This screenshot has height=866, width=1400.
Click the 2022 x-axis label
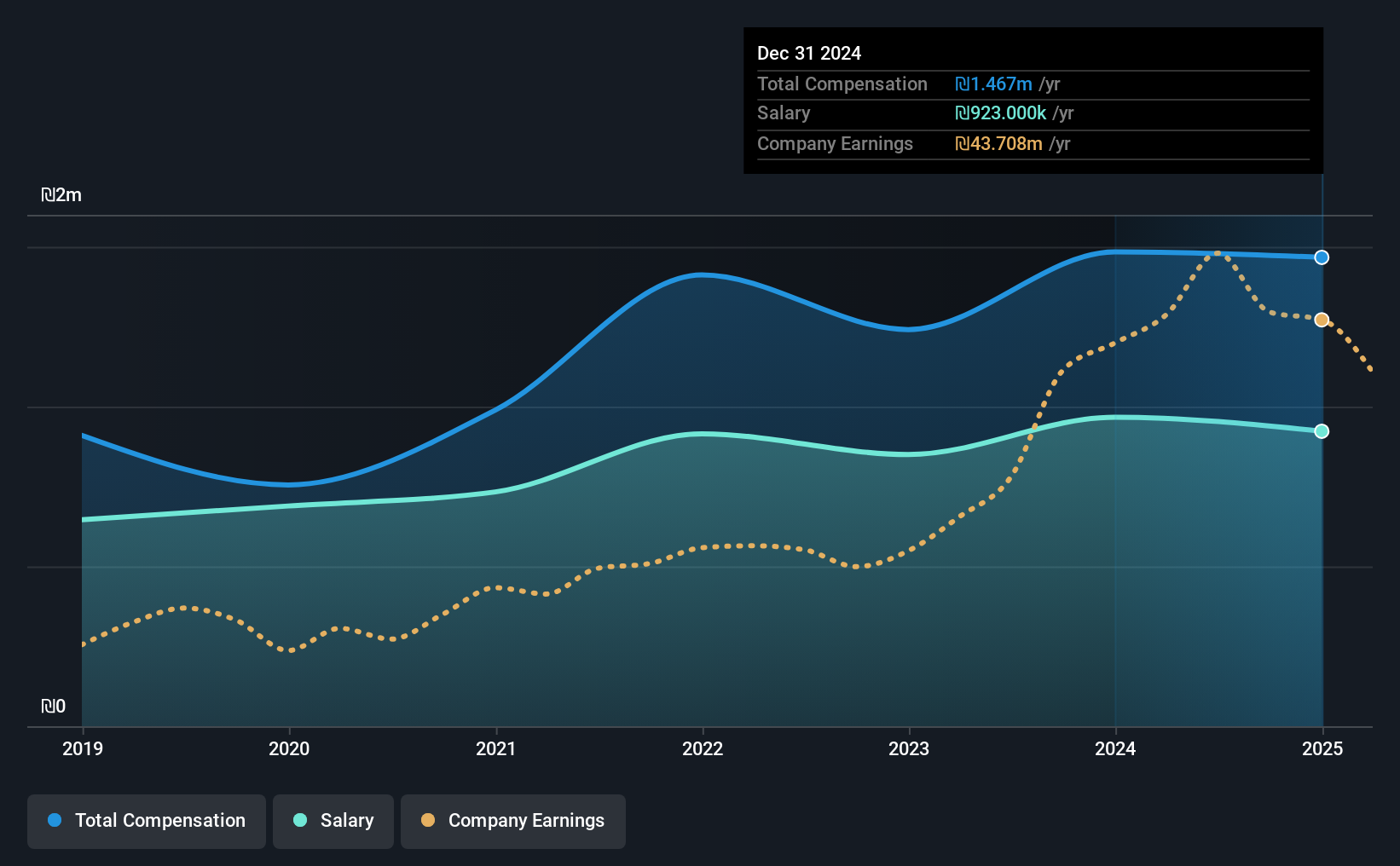click(x=703, y=748)
